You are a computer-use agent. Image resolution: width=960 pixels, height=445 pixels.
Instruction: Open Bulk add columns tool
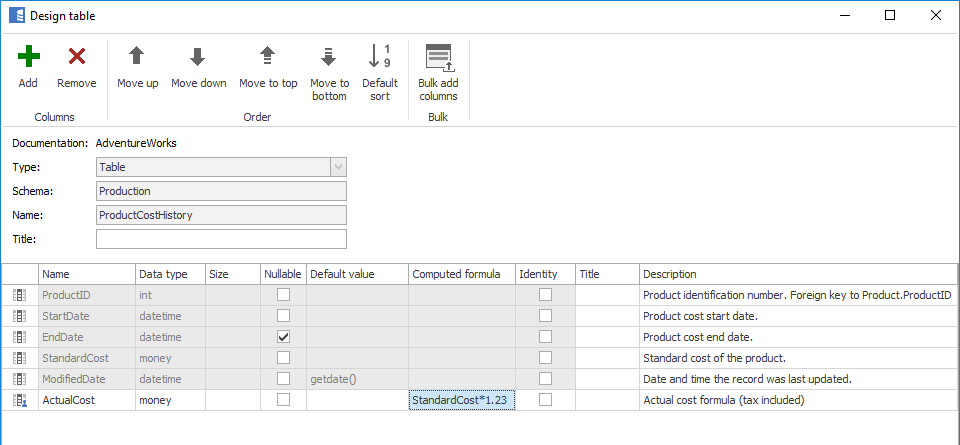pos(438,58)
